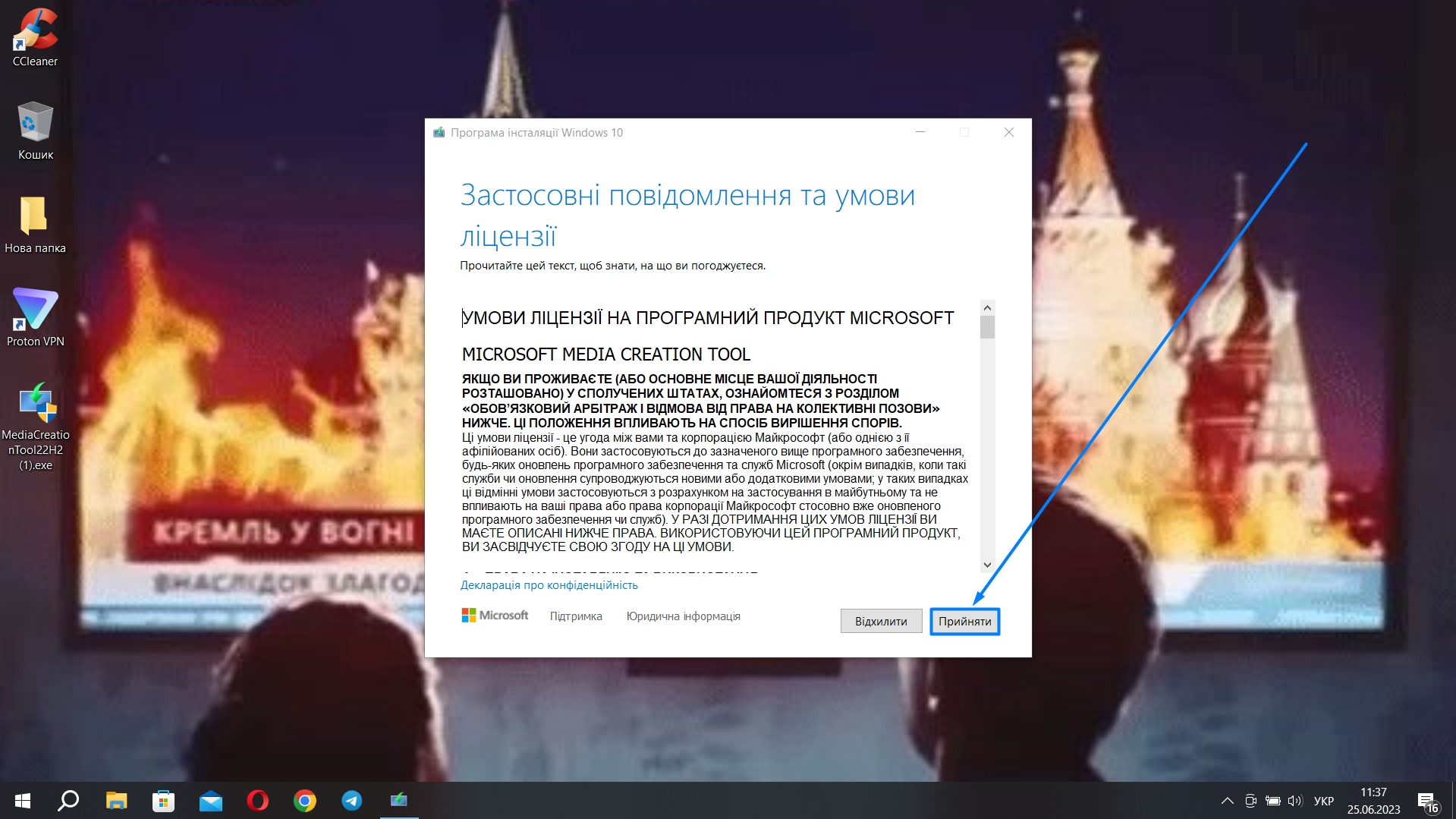
Task: Open File Explorer from the taskbar
Action: pos(116,801)
